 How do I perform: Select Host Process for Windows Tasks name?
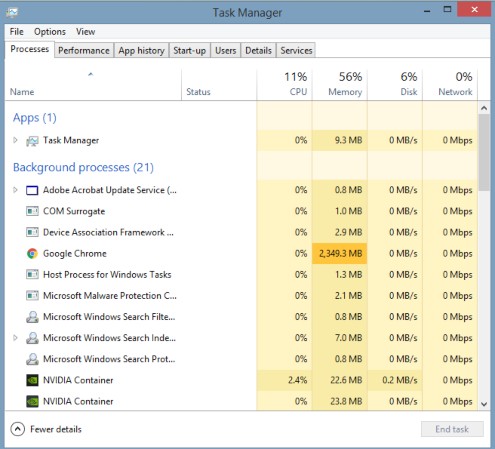[x=107, y=275]
